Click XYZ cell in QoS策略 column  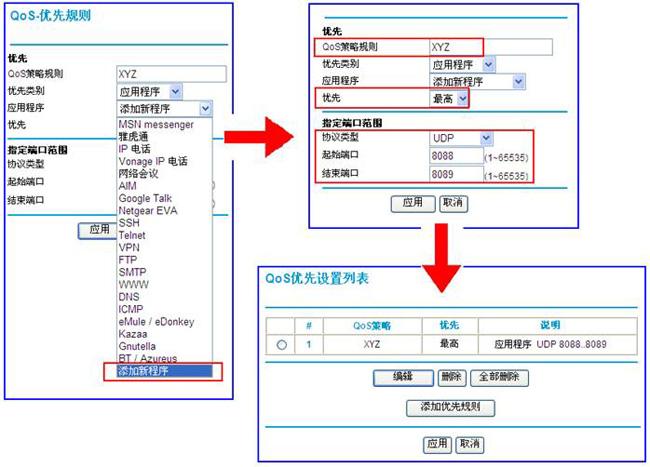point(372,344)
